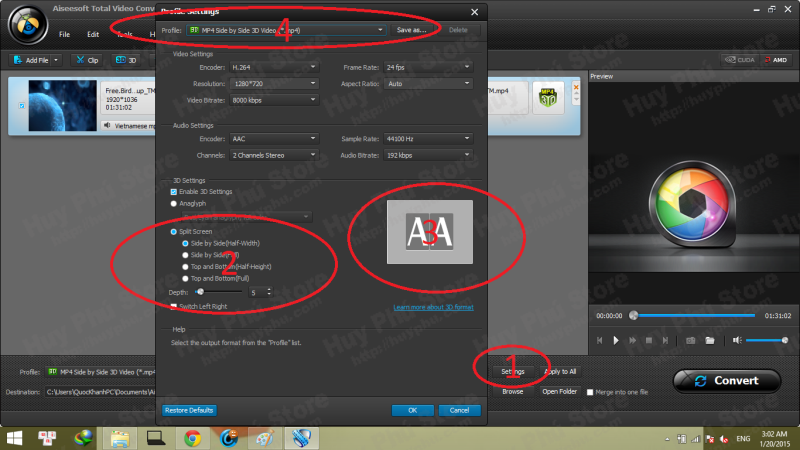Click the MP4 3D format icon
Image resolution: width=800 pixels, height=450 pixels.
pos(548,97)
